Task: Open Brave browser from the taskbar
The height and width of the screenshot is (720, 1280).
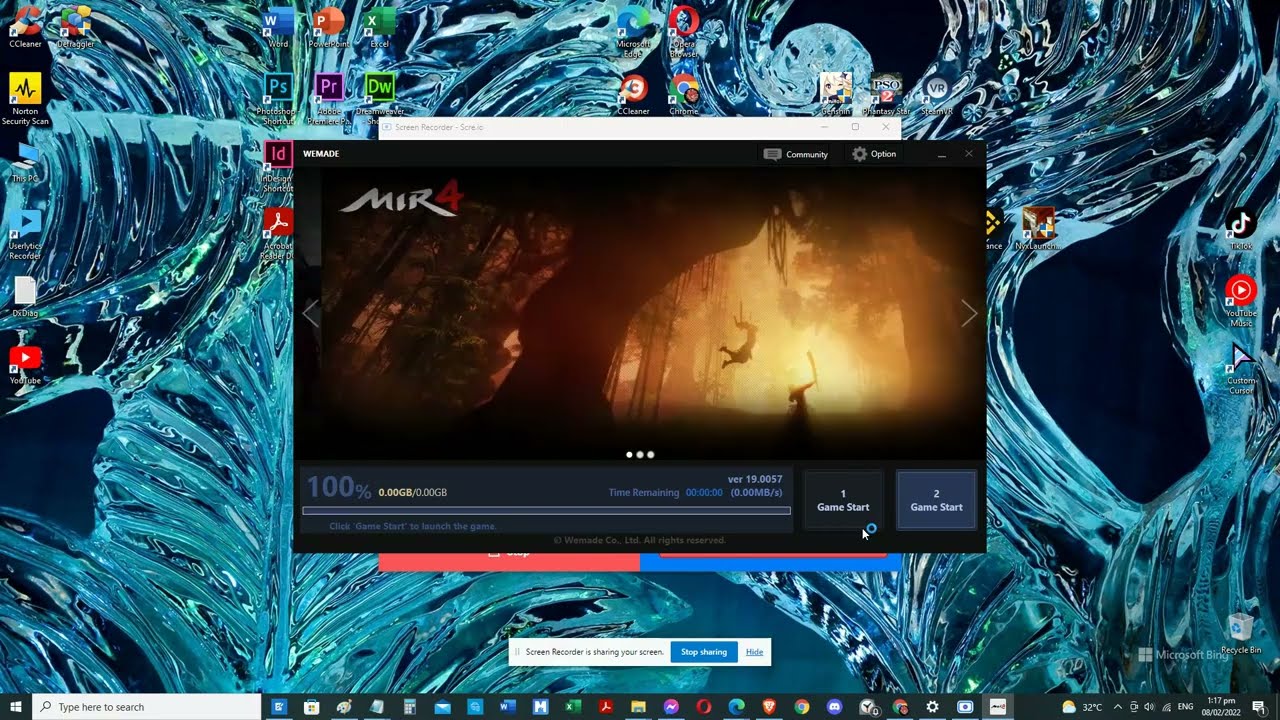Action: 768,707
